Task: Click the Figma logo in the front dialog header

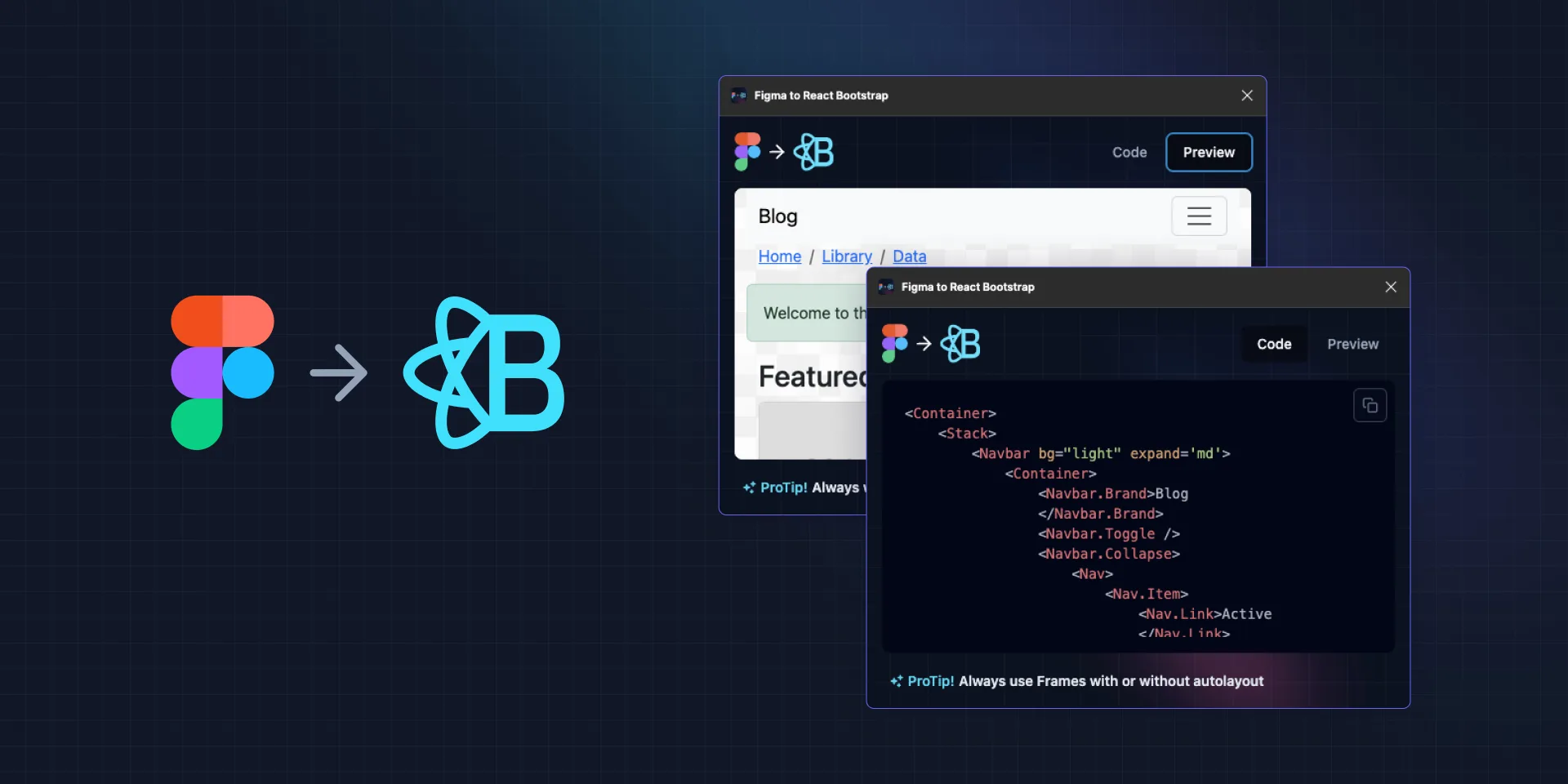Action: point(895,343)
